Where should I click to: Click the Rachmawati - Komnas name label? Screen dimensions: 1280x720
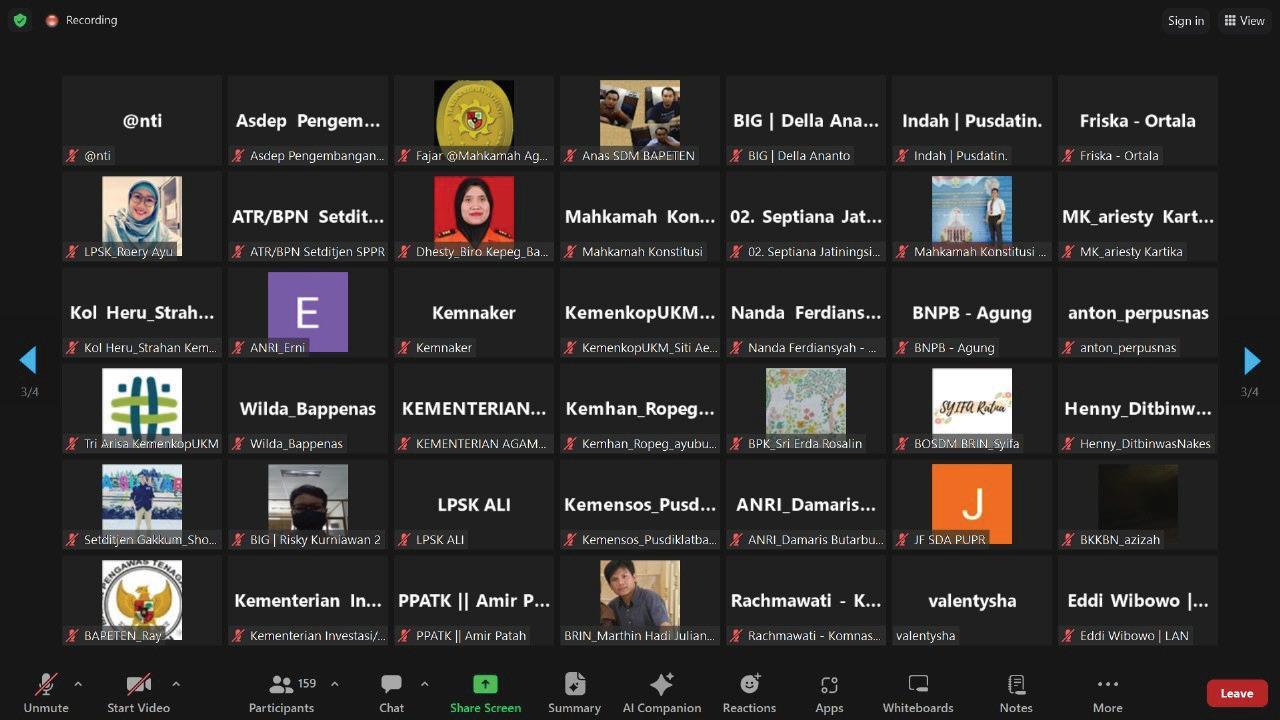click(814, 635)
